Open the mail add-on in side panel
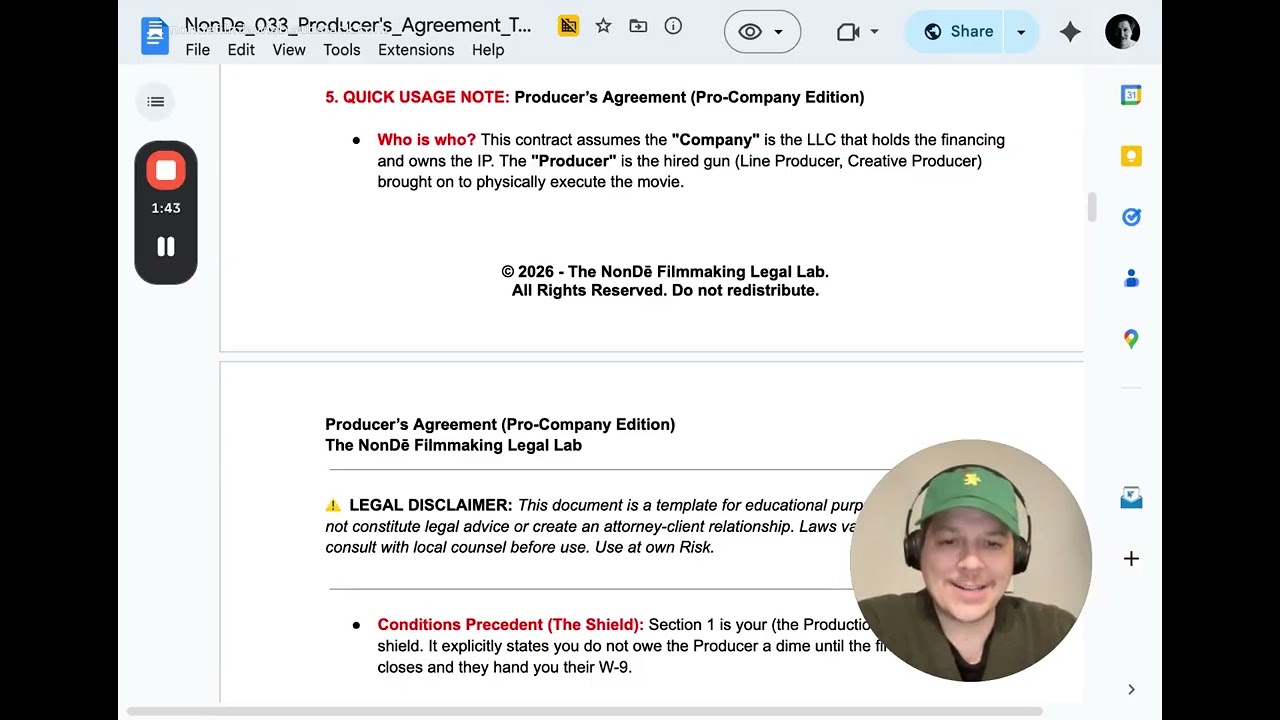This screenshot has width=1280, height=720. [1131, 497]
